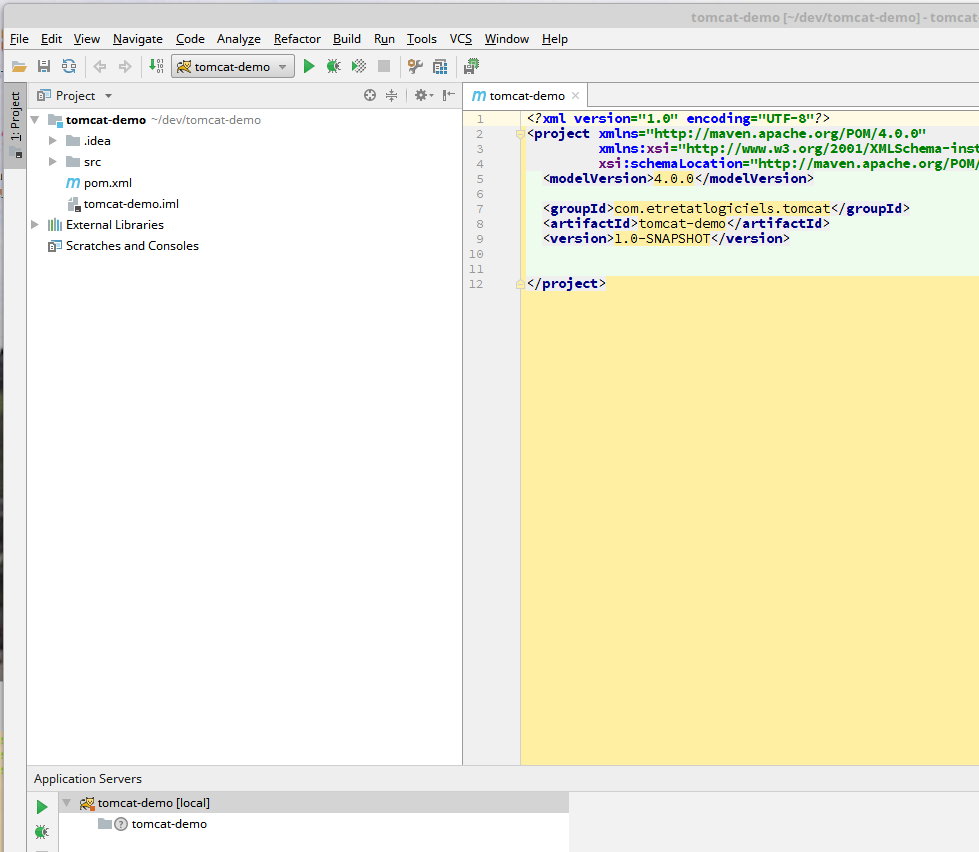The image size is (979, 852).
Task: Click the modelVersion 4.0.0 line
Action: [678, 179]
